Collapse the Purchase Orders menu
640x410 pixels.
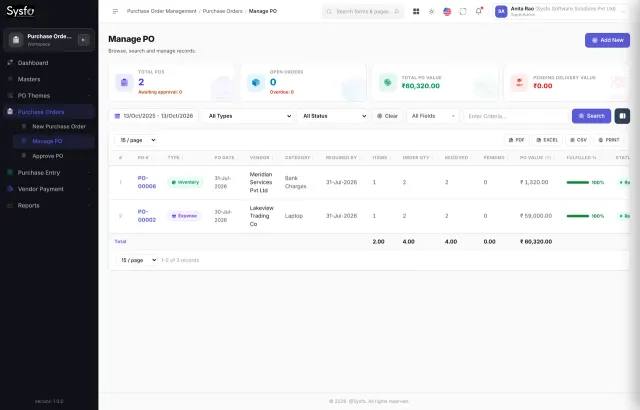[49, 112]
